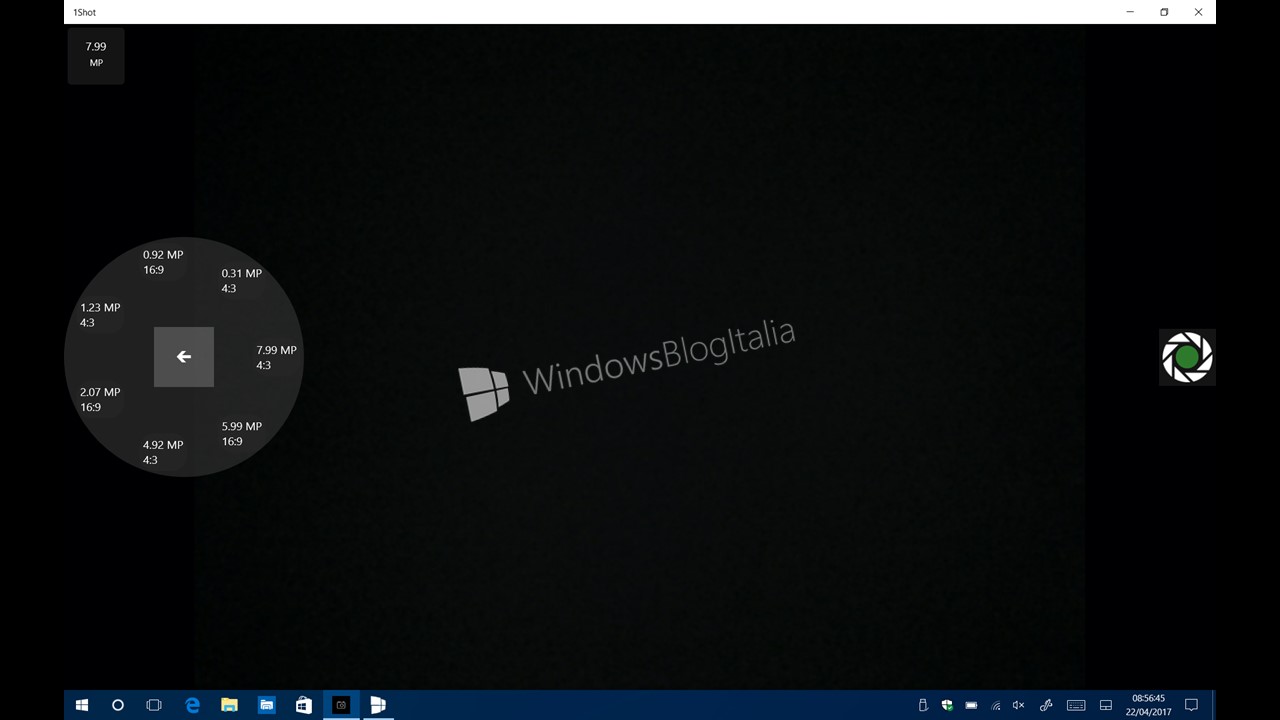This screenshot has width=1280, height=720.
Task: Click the USB safely remove tray icon
Action: tap(923, 705)
